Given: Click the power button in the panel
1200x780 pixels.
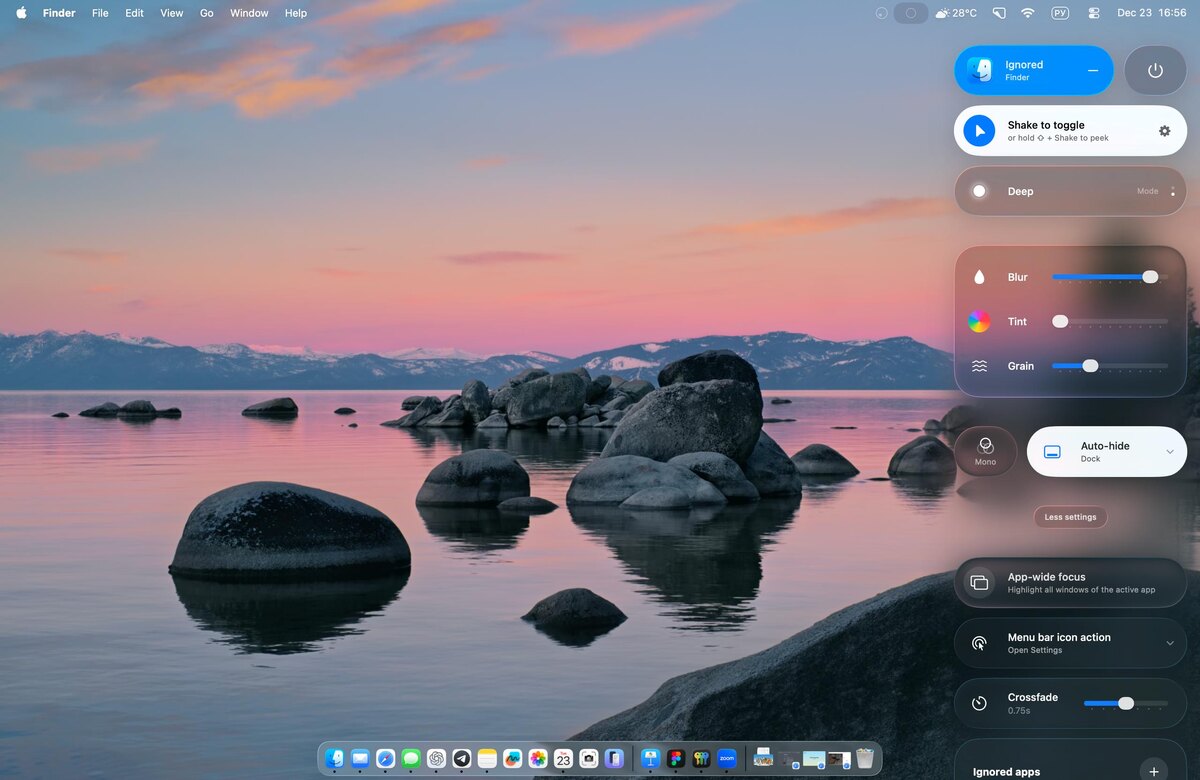Looking at the screenshot, I should coord(1155,70).
